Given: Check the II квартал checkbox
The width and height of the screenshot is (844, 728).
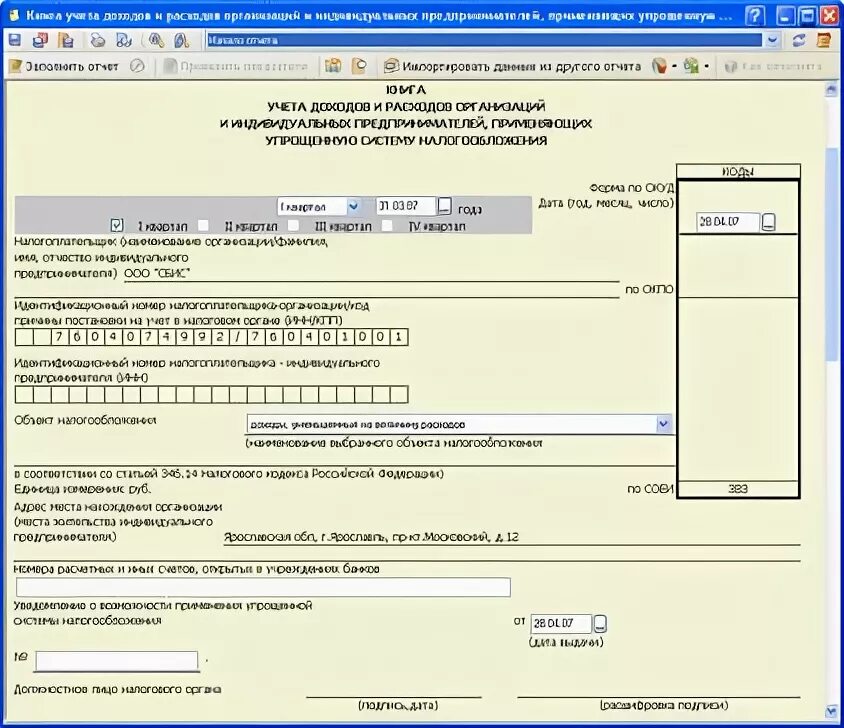Looking at the screenshot, I should point(203,225).
